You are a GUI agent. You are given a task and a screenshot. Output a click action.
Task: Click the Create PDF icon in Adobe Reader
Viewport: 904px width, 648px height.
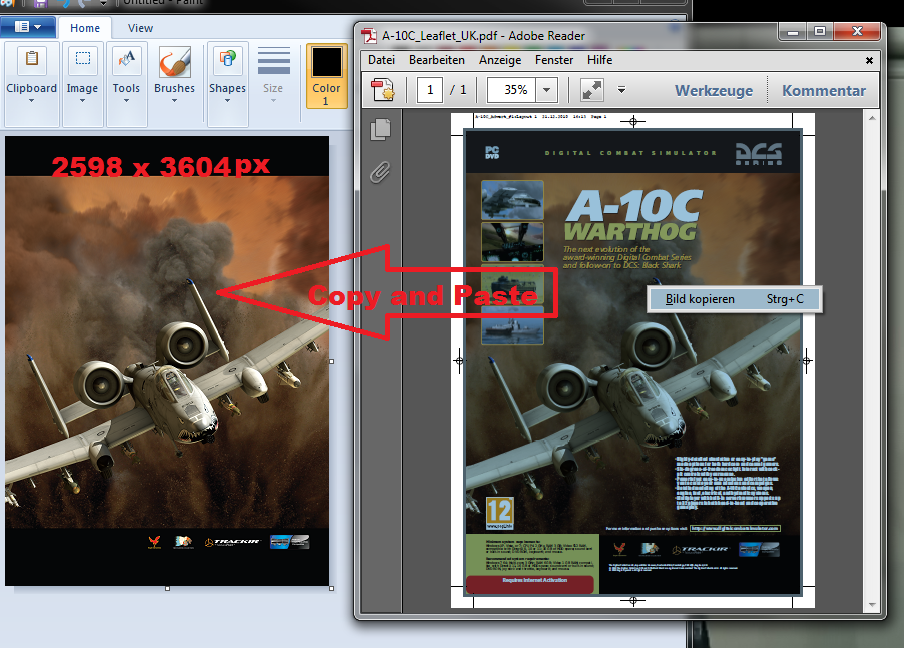[x=383, y=90]
